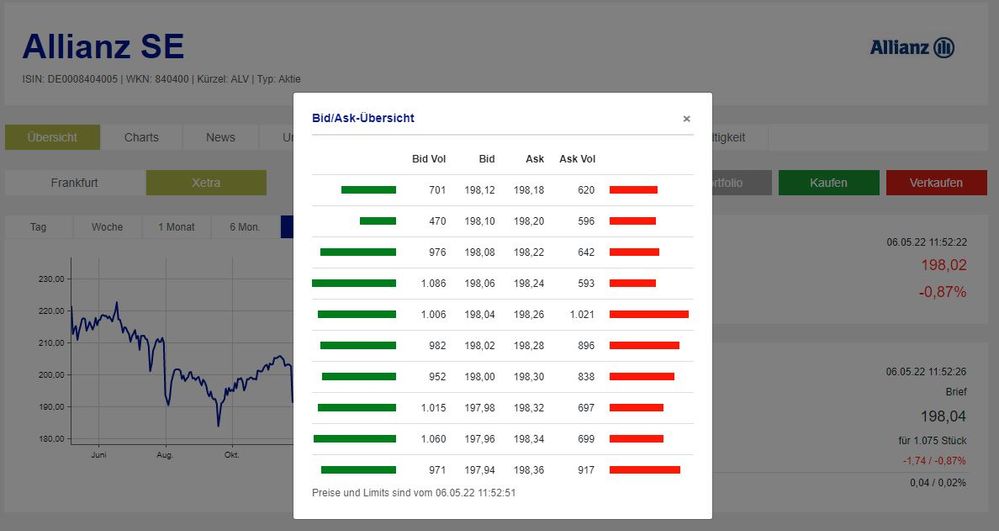Image resolution: width=999 pixels, height=531 pixels.
Task: Click the Preise und Limits timestamp note
Action: point(413,493)
